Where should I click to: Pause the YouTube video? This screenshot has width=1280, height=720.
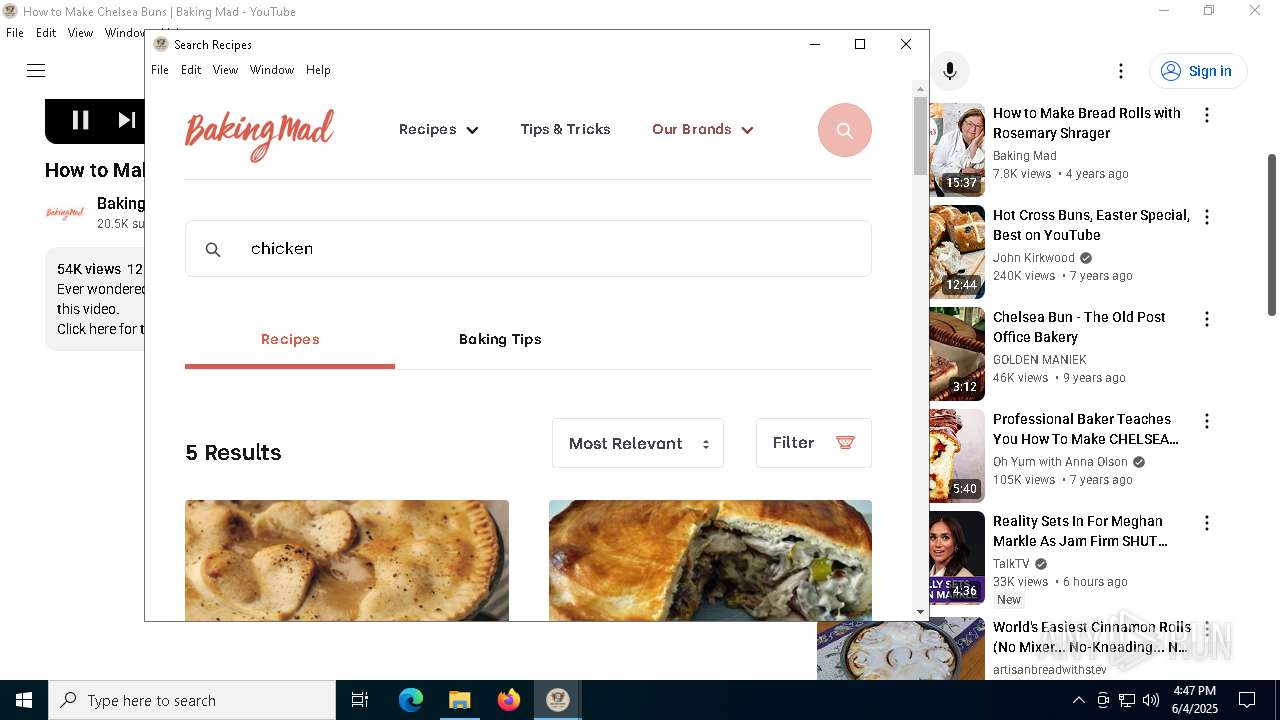click(x=81, y=120)
